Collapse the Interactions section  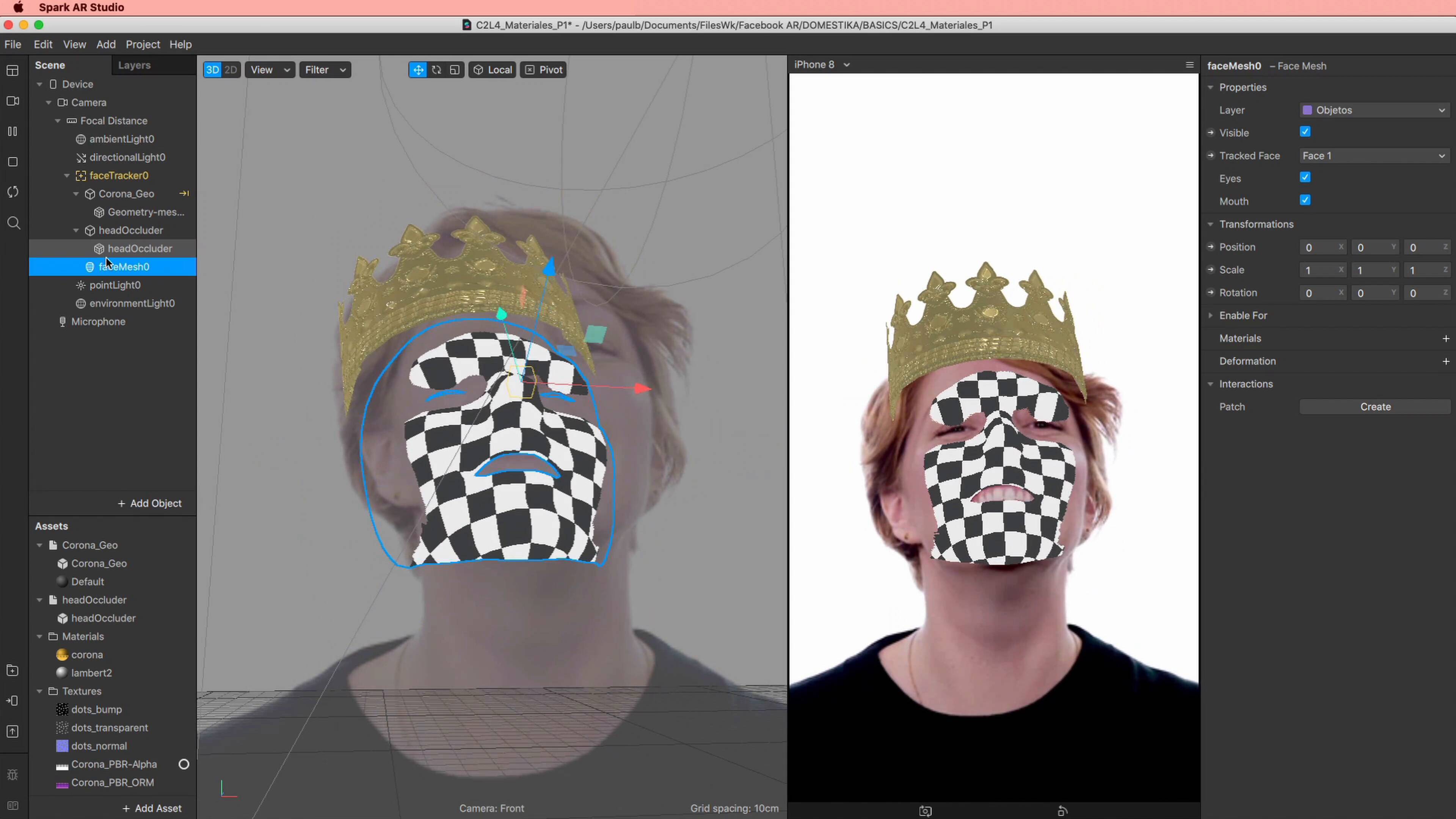click(x=1210, y=384)
